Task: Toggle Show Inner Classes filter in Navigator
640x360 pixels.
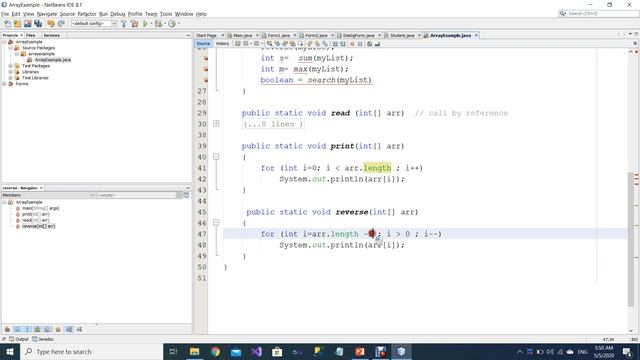Action: coord(47,329)
